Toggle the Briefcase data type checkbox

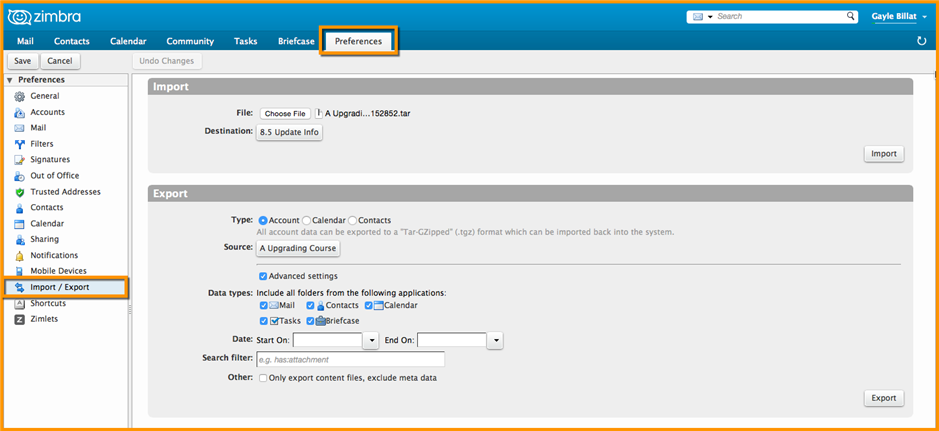(x=310, y=321)
